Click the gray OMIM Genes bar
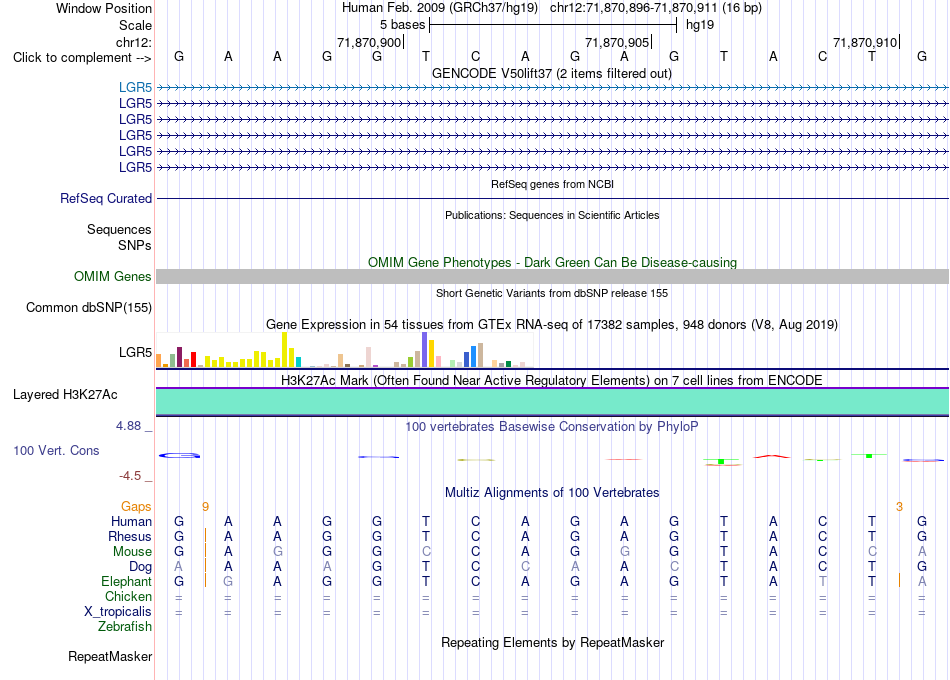Image resolution: width=950 pixels, height=680 pixels. pos(552,276)
